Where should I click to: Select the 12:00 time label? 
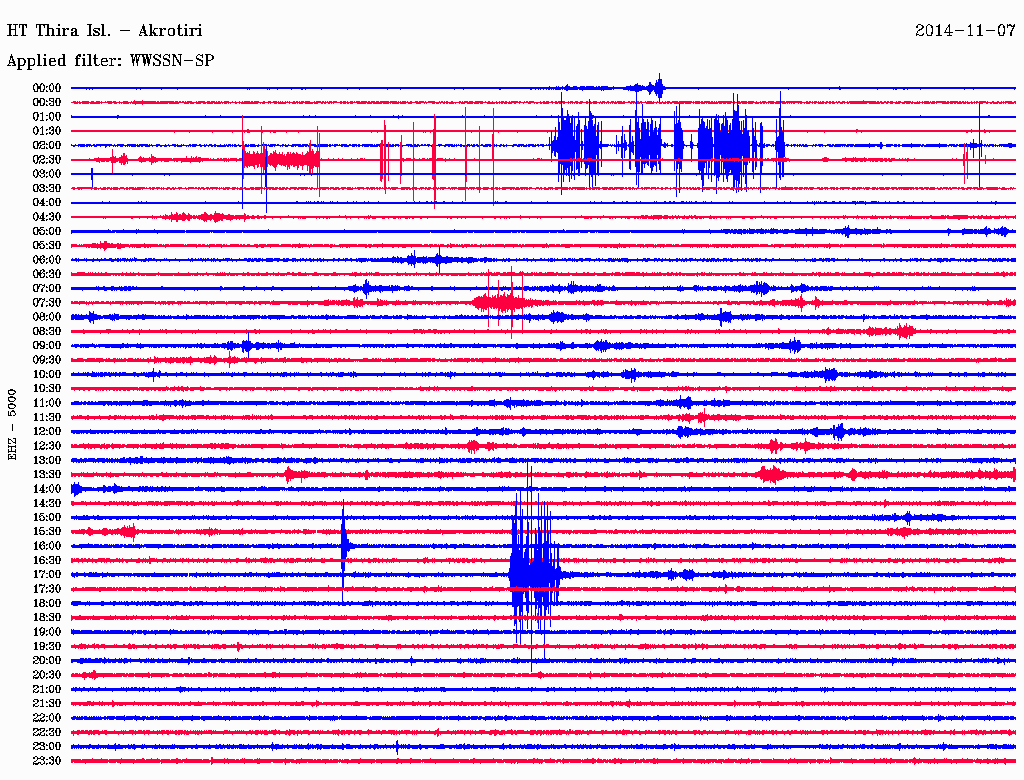[47, 431]
